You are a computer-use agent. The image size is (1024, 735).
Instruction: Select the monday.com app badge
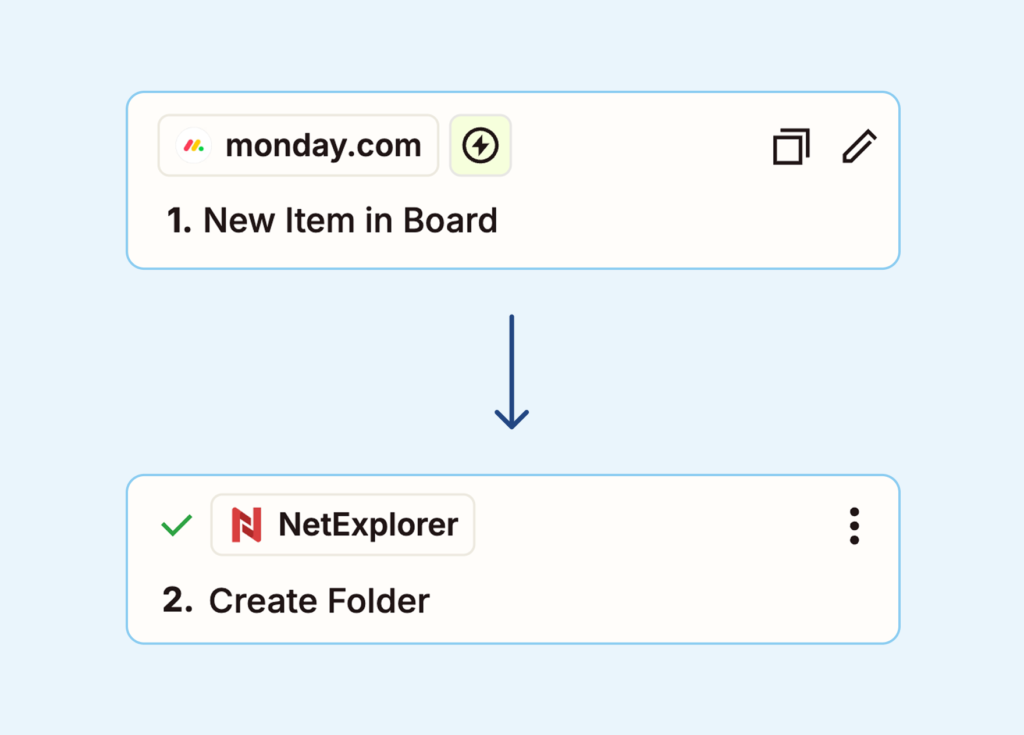click(x=298, y=146)
